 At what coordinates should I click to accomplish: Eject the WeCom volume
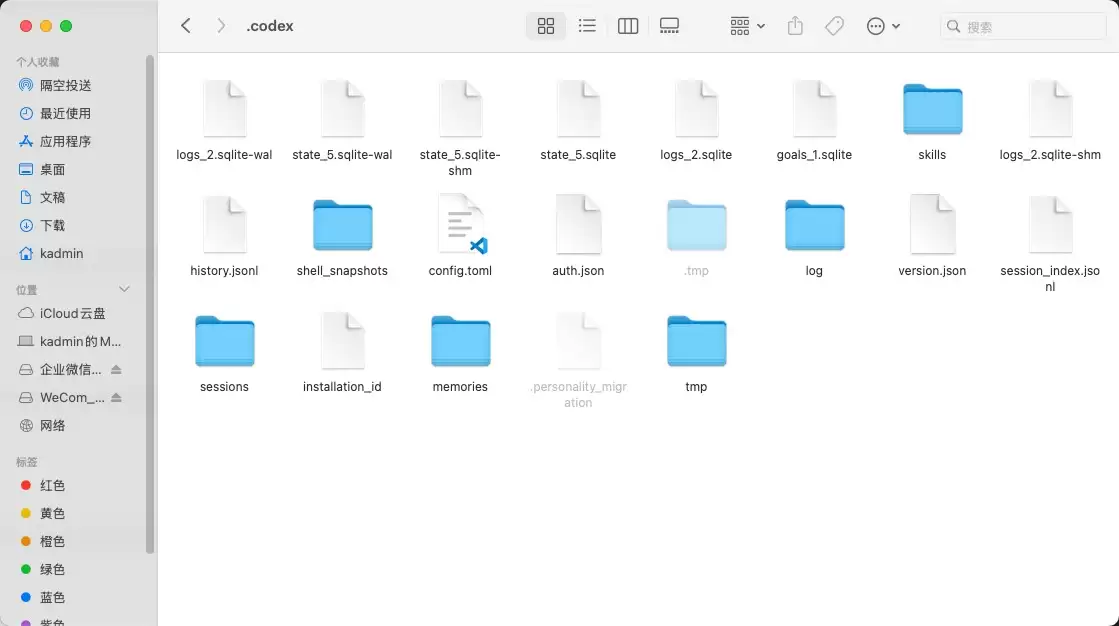[x=116, y=397]
